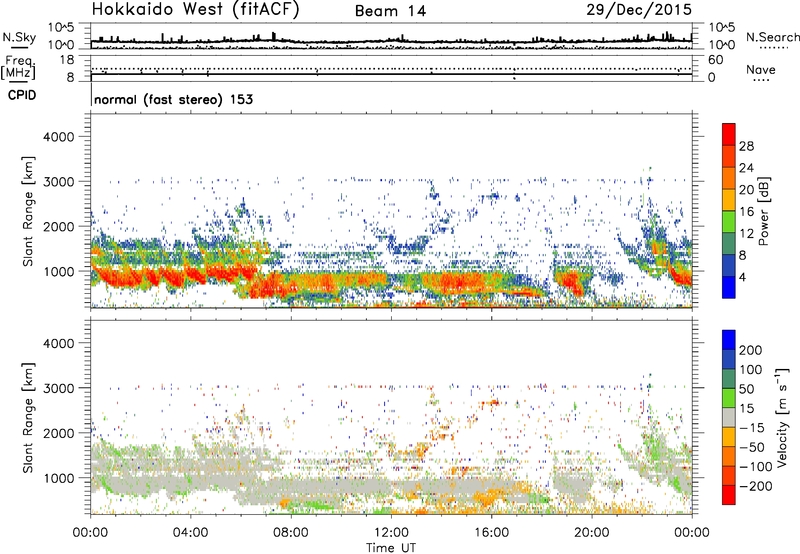
Task: Click the '20:00' time tick label
Action: (x=591, y=533)
